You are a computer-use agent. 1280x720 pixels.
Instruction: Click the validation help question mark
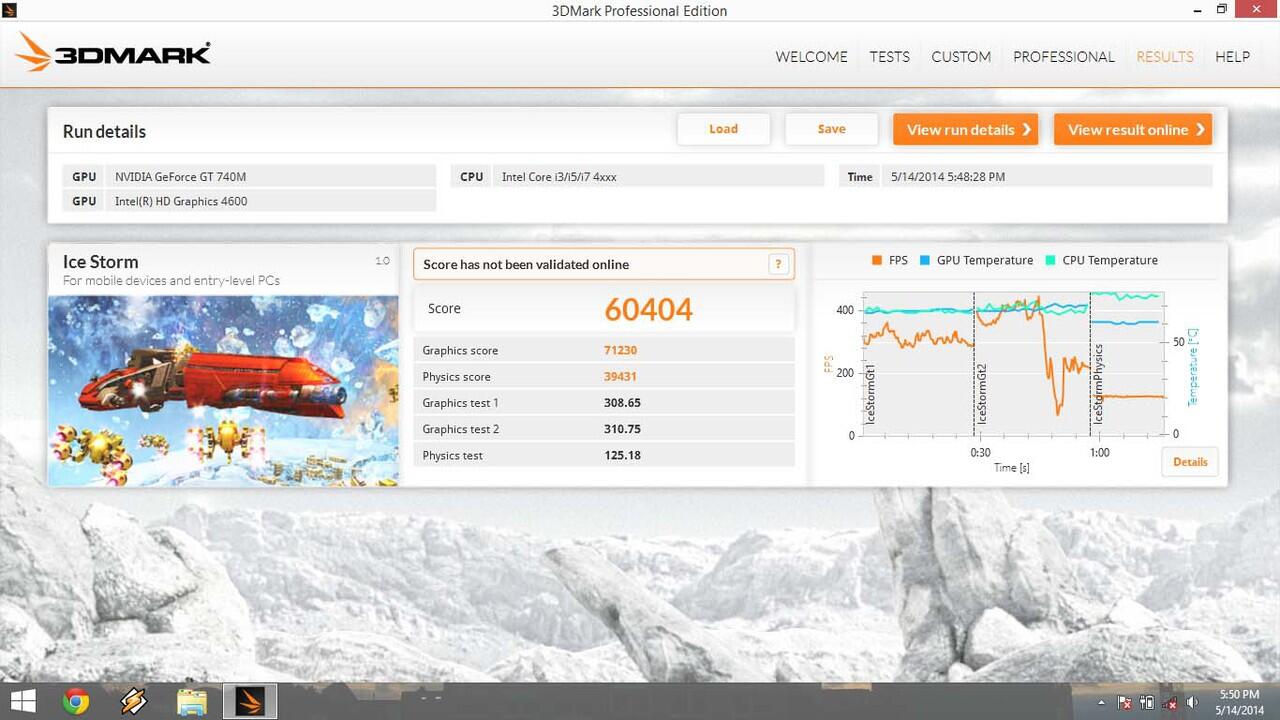[778, 264]
